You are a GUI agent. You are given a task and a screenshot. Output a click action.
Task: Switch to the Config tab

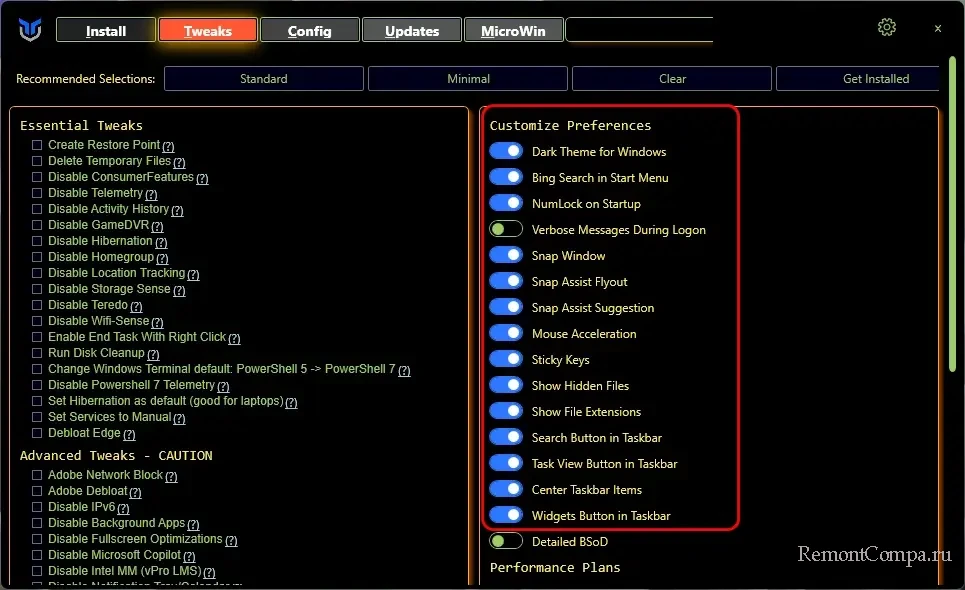tap(310, 31)
